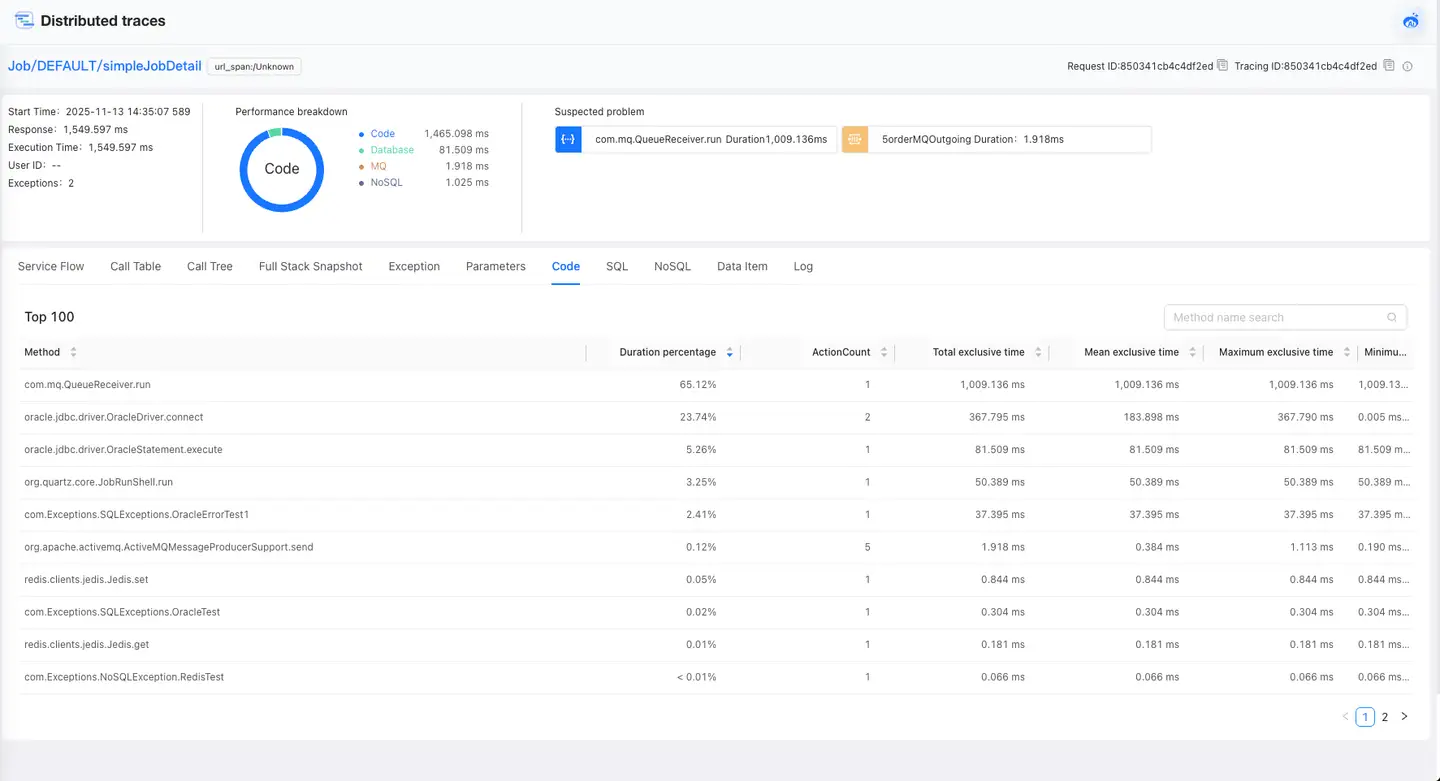The image size is (1440, 781).
Task: Copy the Tracing ID
Action: click(x=1388, y=66)
